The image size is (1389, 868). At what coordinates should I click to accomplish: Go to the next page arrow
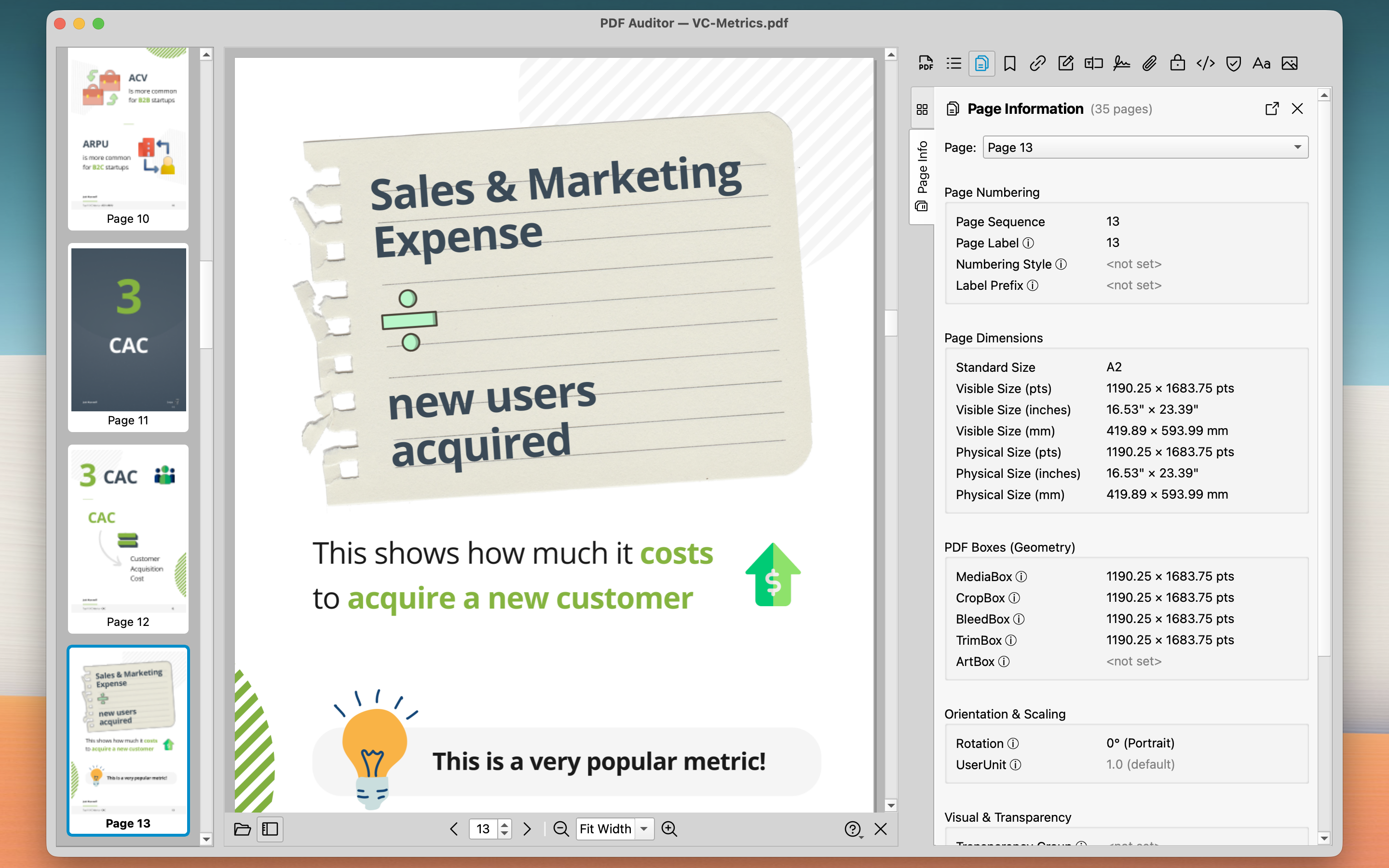point(527,829)
